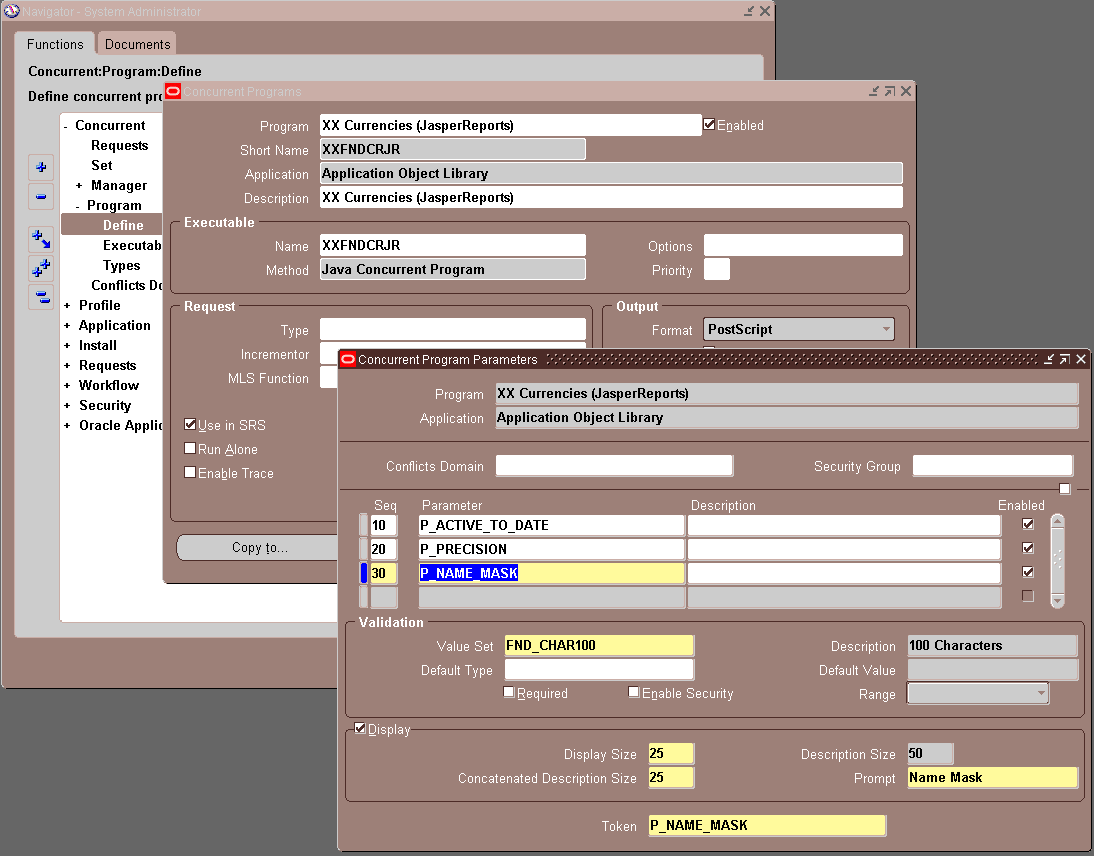Image resolution: width=1094 pixels, height=856 pixels.
Task: Click the Expand All icon in Navigator
Action: coord(41,268)
